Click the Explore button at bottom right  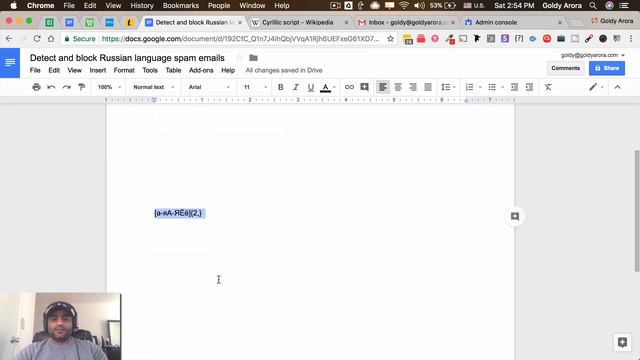[622, 342]
